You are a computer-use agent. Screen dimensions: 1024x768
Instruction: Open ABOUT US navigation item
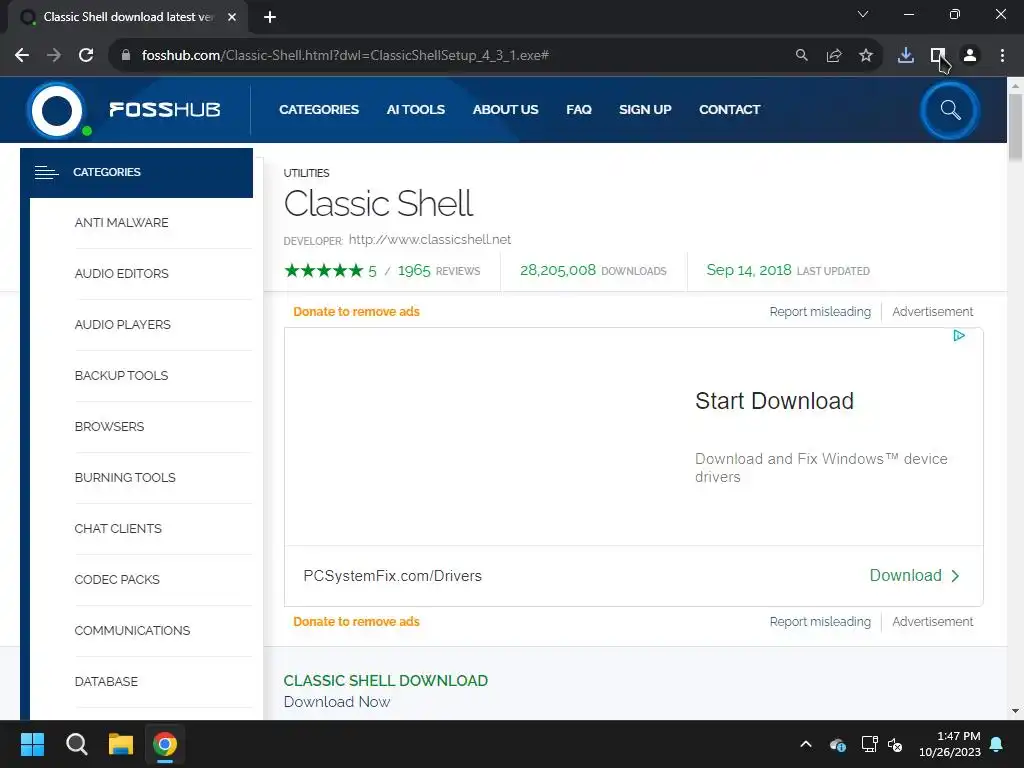[x=505, y=110]
